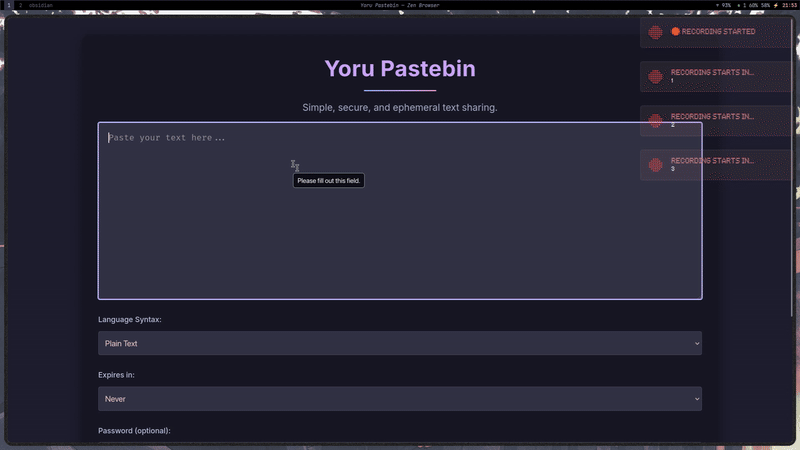
Task: Click the 'Language Syntax:' label
Action: click(x=130, y=319)
